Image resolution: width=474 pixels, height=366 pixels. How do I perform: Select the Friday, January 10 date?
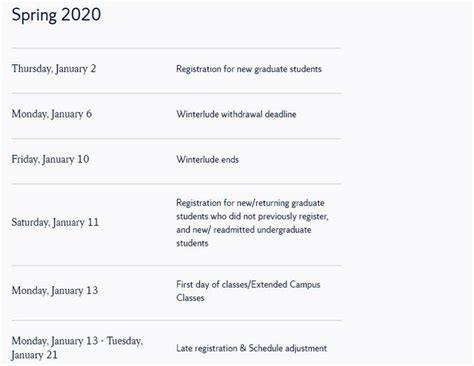click(50, 159)
